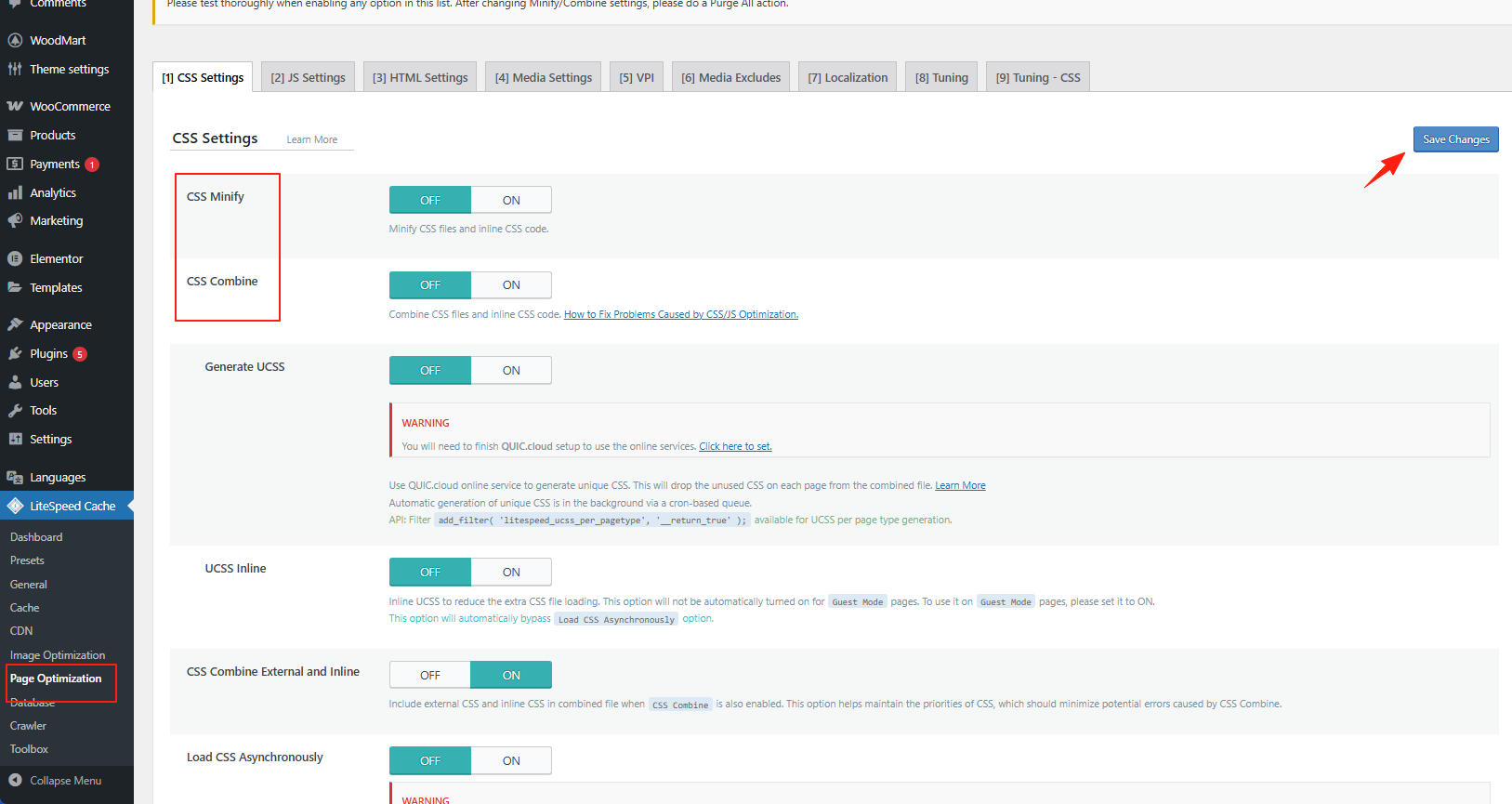Open the How to Fix Problems link
This screenshot has height=804, width=1512.
point(681,314)
